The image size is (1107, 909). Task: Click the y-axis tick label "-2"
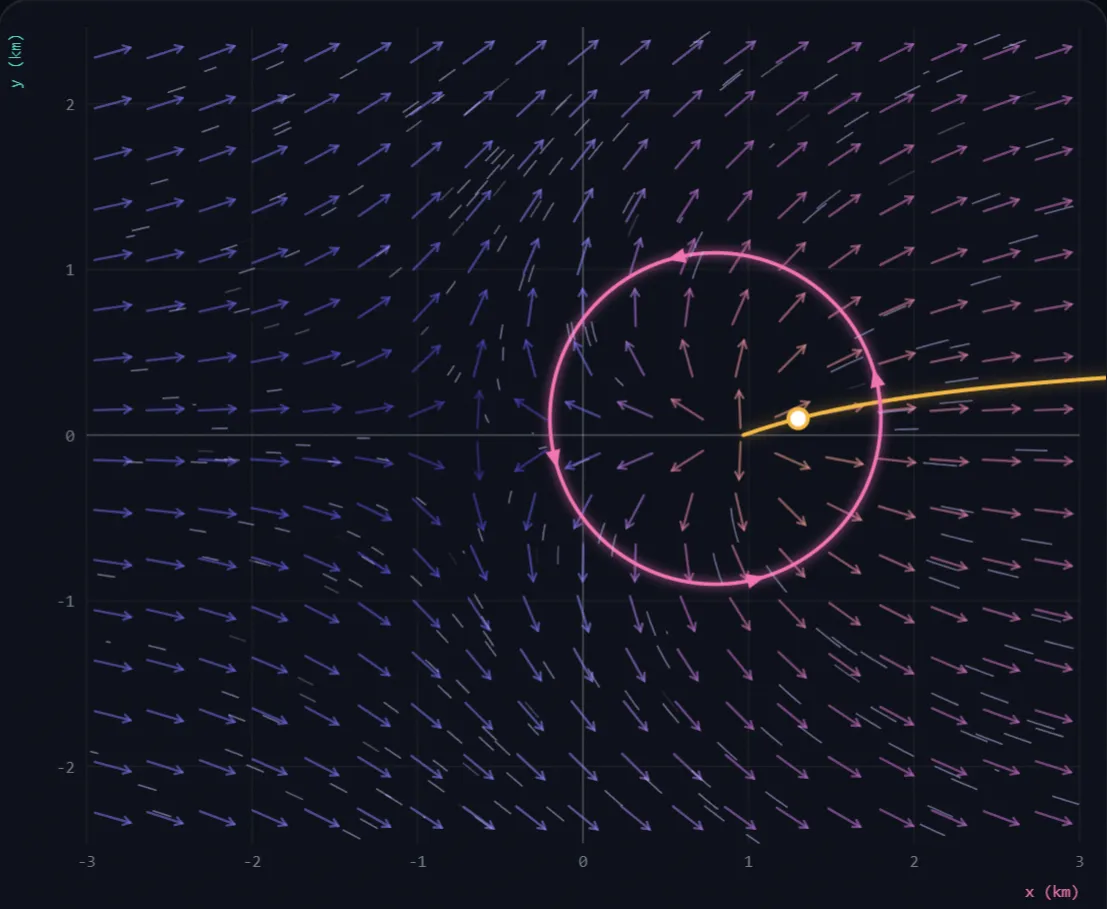click(x=66, y=767)
